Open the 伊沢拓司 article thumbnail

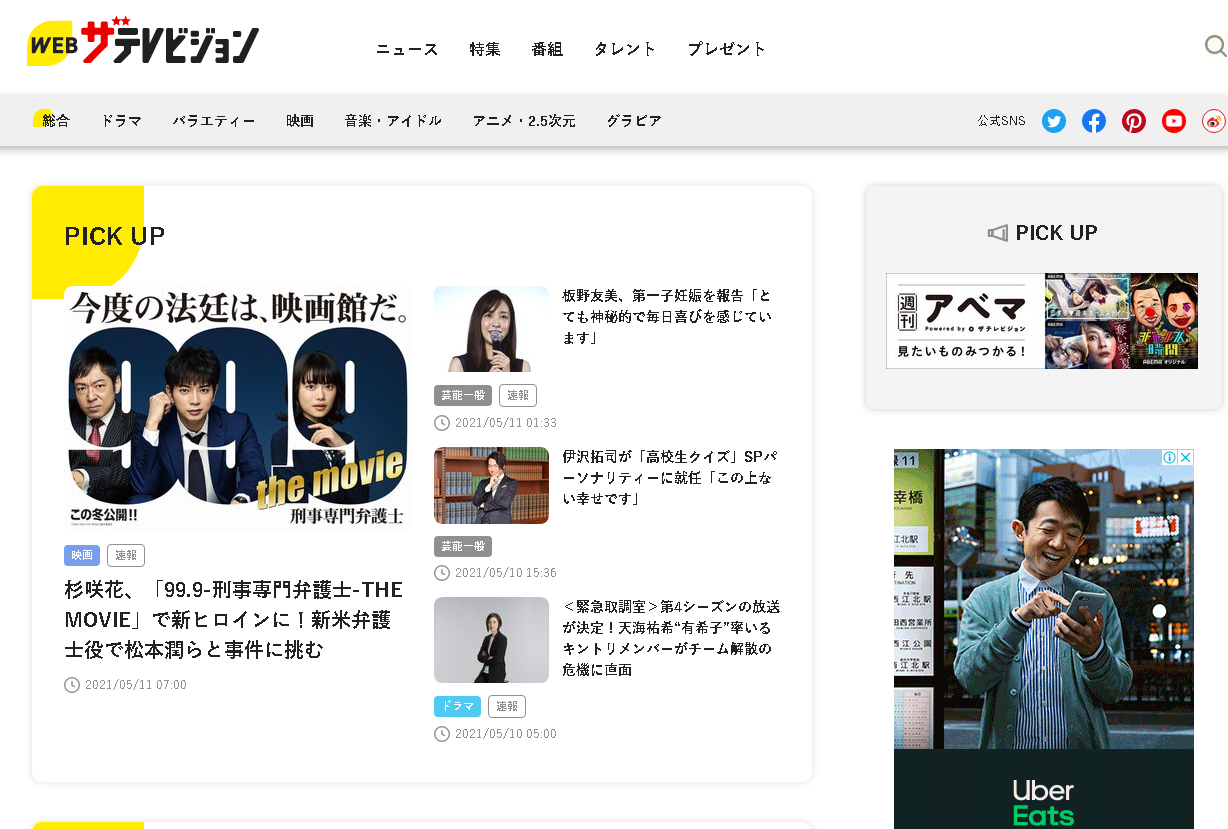click(x=491, y=485)
